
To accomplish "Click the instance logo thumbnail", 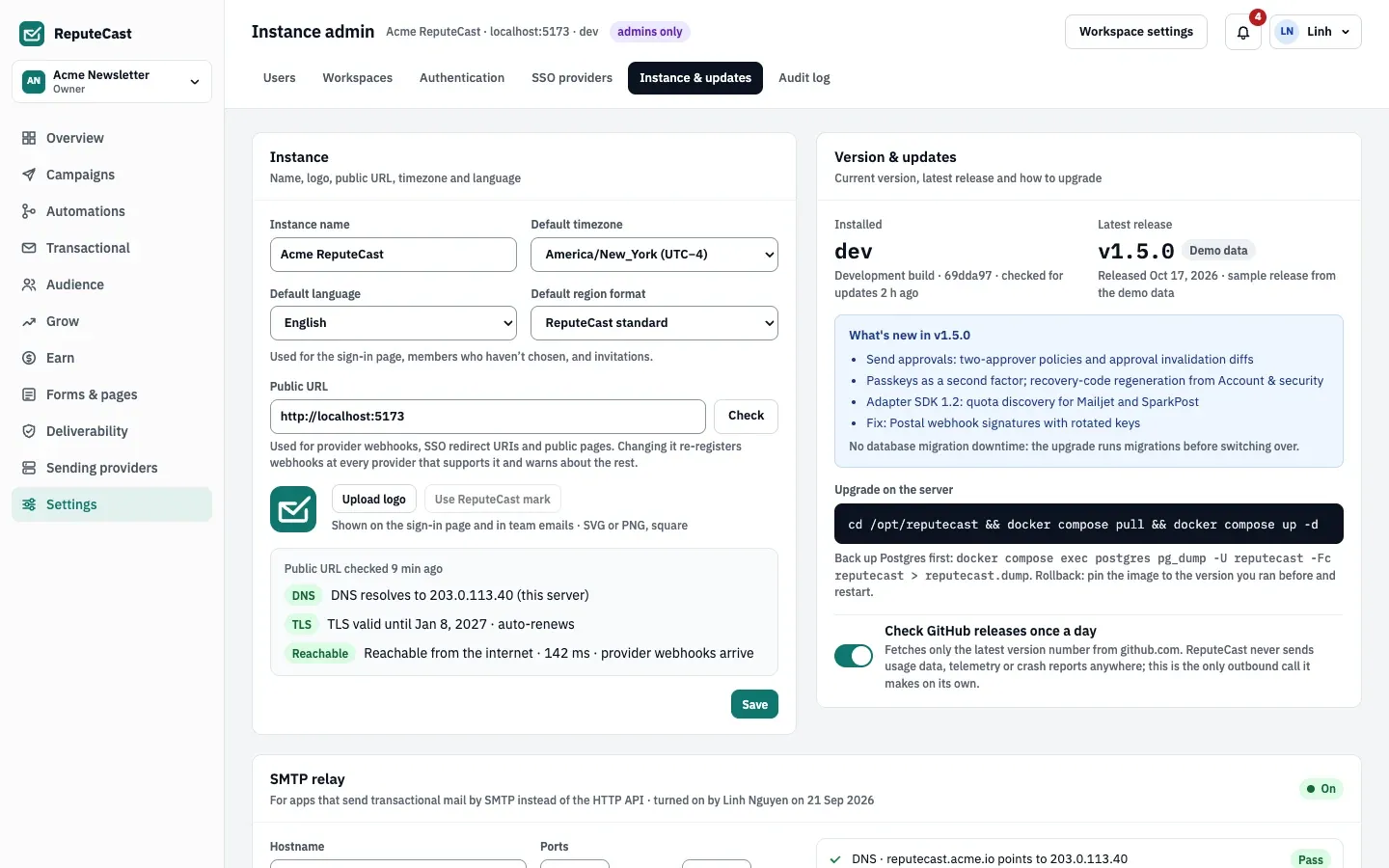I will click(293, 509).
